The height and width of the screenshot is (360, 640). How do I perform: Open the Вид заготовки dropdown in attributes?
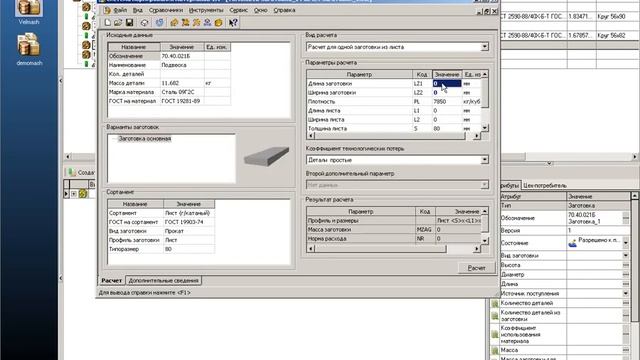click(x=626, y=256)
